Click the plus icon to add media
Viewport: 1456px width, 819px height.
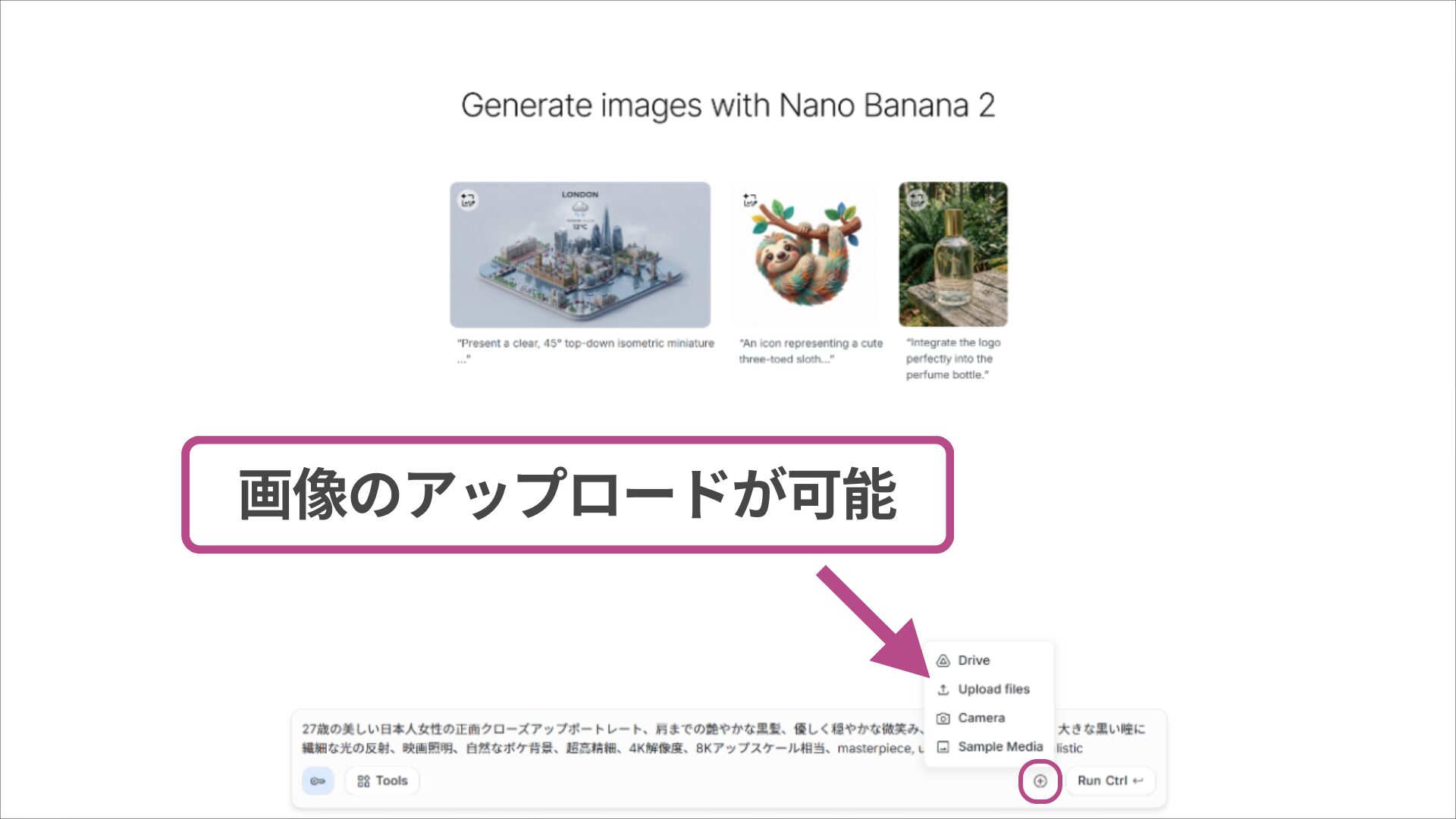tap(1040, 780)
